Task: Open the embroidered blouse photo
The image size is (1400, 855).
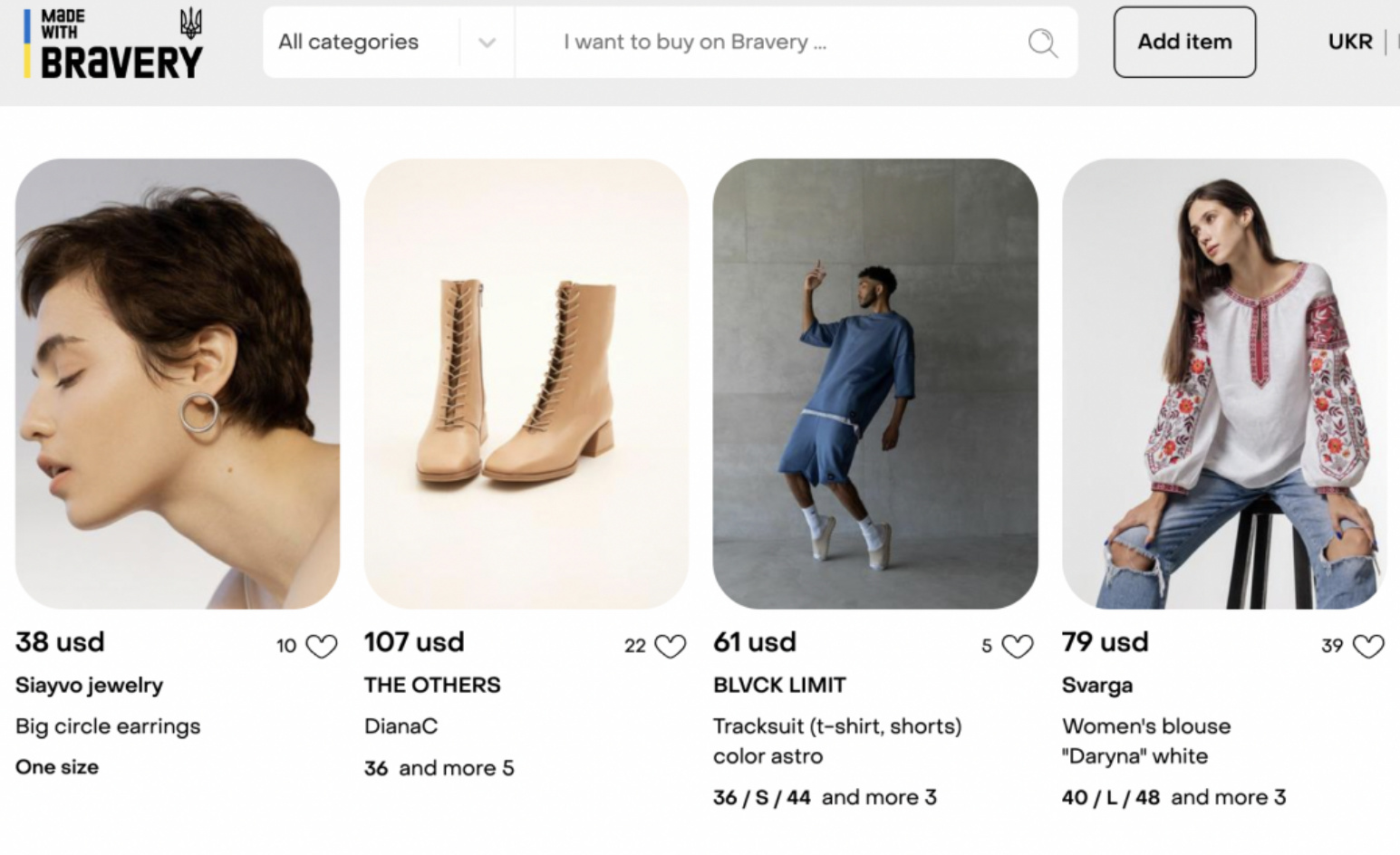Action: click(x=1224, y=383)
